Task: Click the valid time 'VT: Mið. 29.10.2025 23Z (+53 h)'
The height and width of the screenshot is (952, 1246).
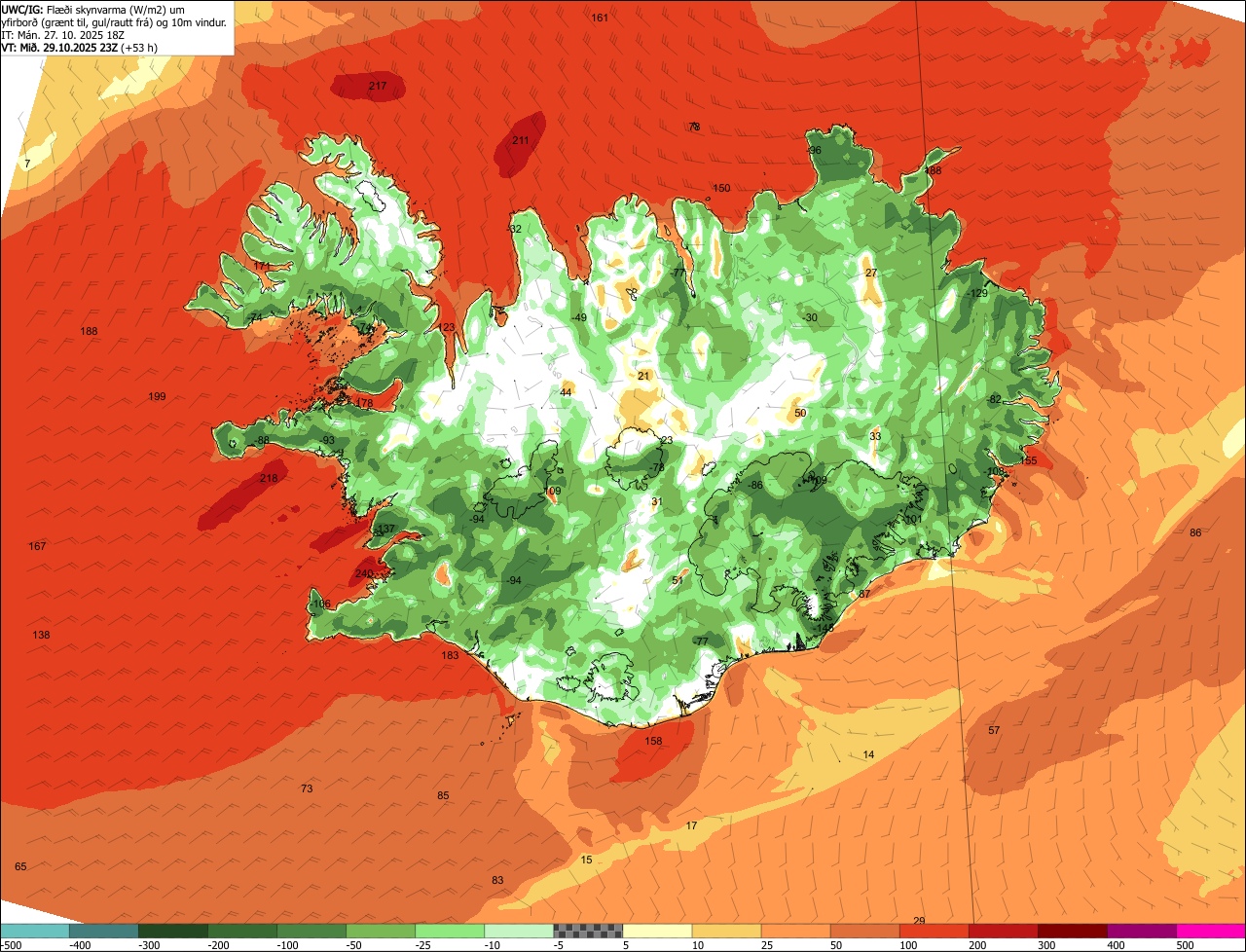Action: pos(80,47)
